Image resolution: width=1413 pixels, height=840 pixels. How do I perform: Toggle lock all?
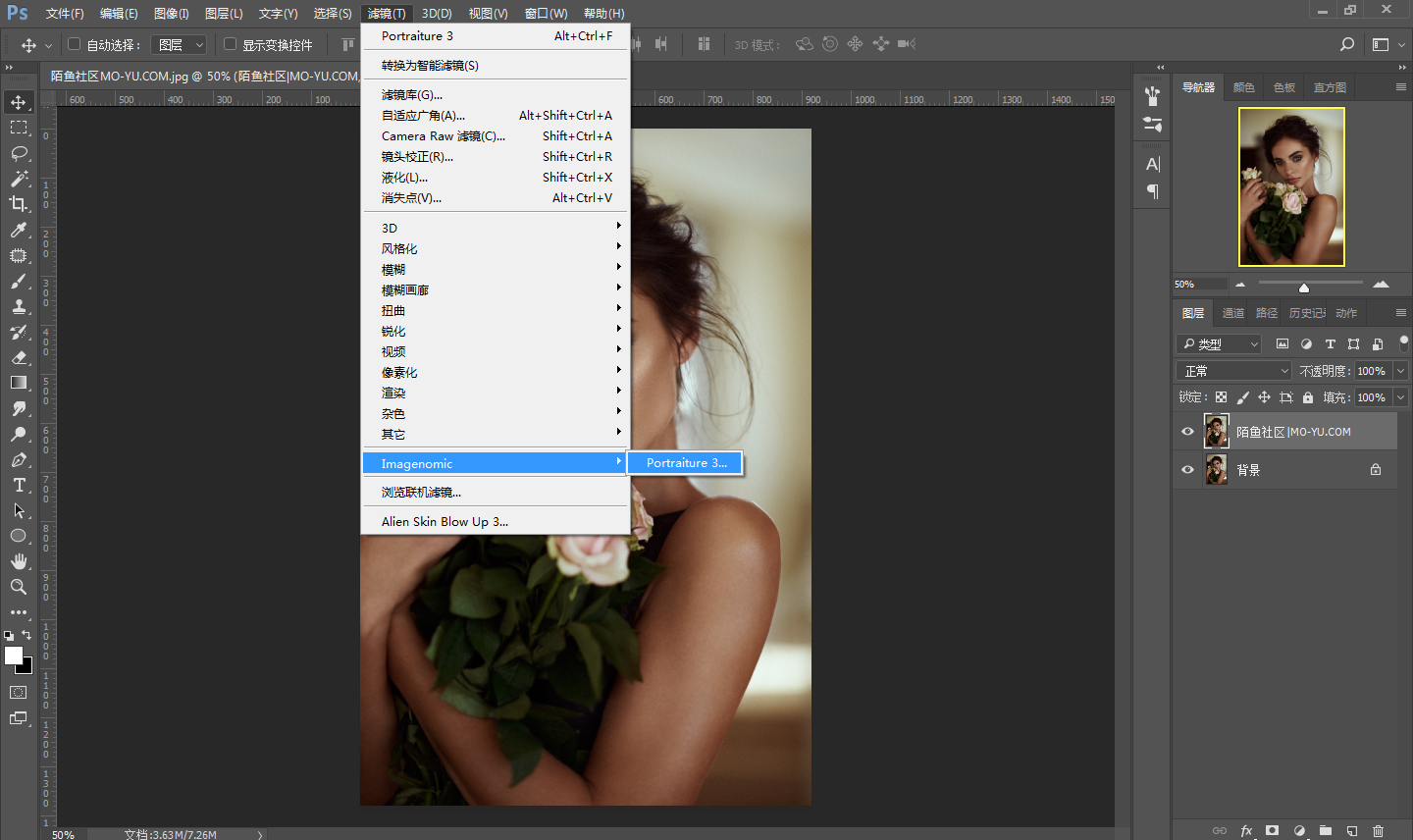[x=1308, y=397]
